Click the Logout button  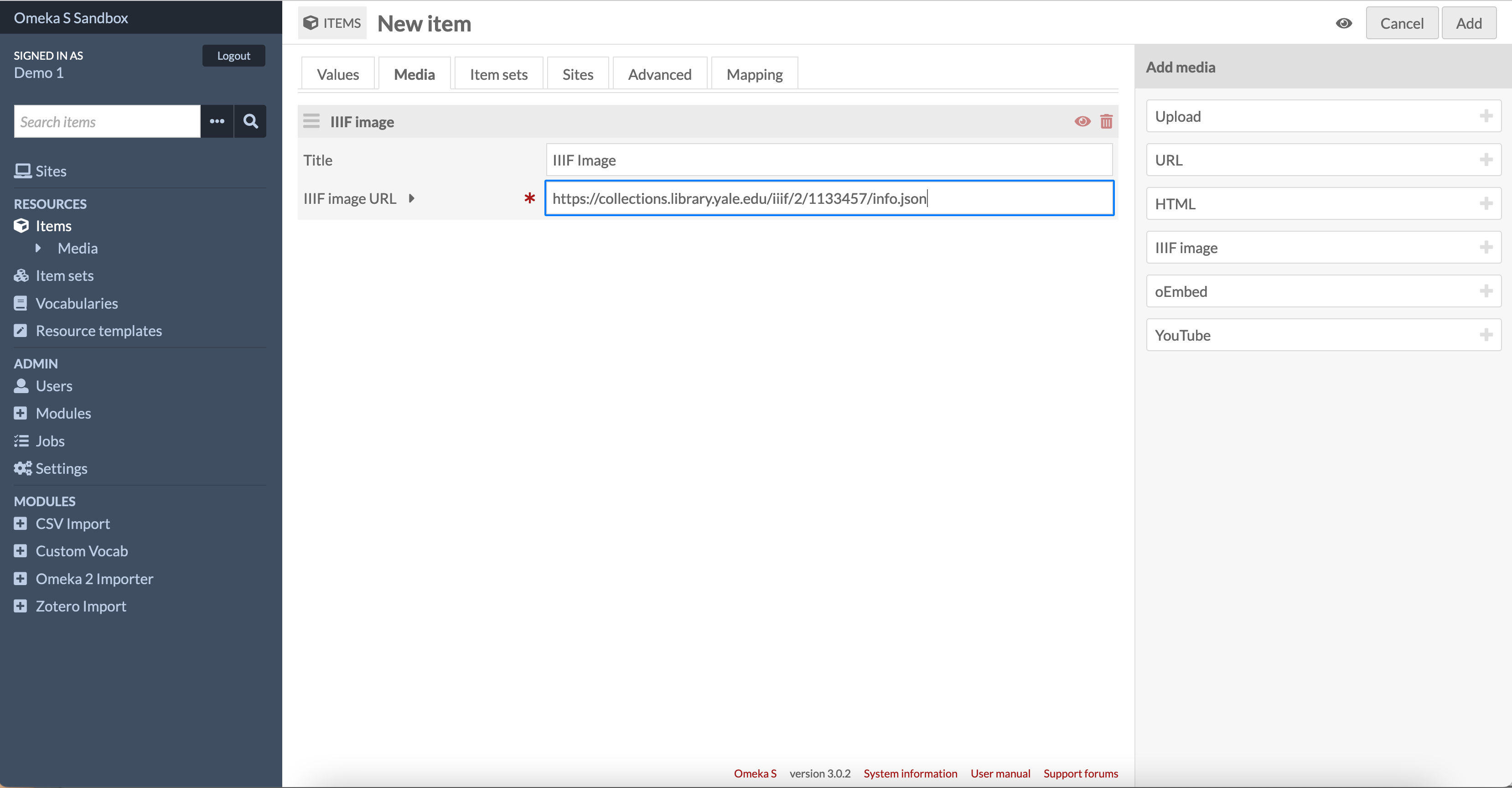(233, 56)
